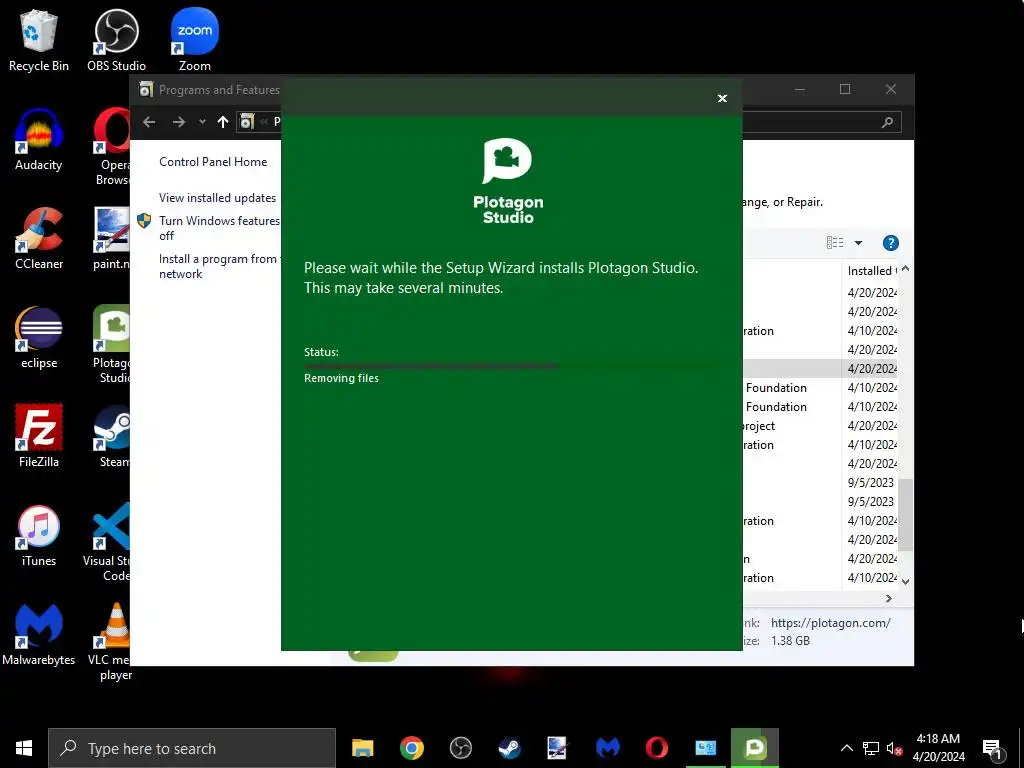This screenshot has height=768, width=1024.
Task: Launch Zoom from the desktop
Action: pos(195,40)
